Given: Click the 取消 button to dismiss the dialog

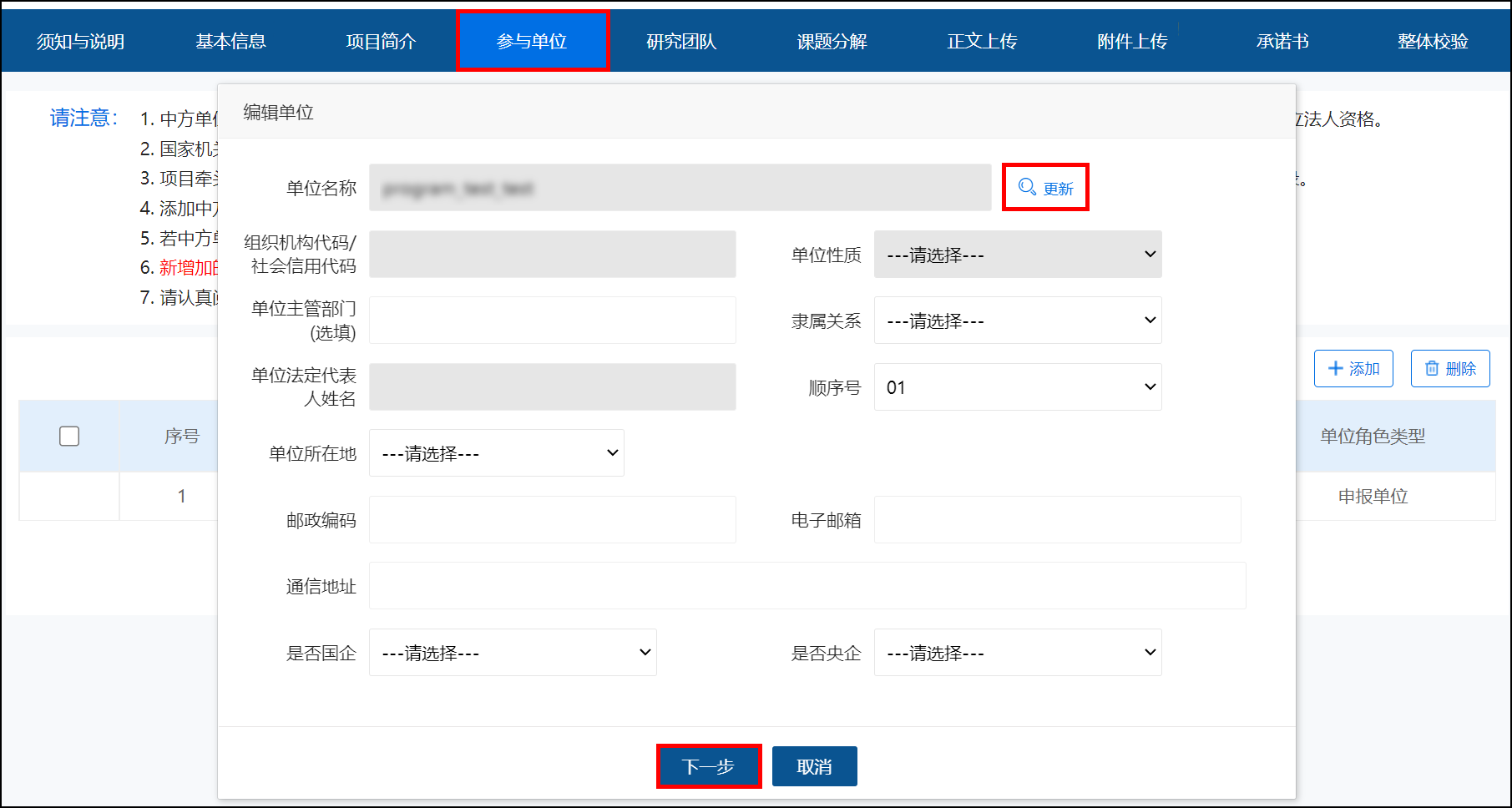Looking at the screenshot, I should coord(814,765).
